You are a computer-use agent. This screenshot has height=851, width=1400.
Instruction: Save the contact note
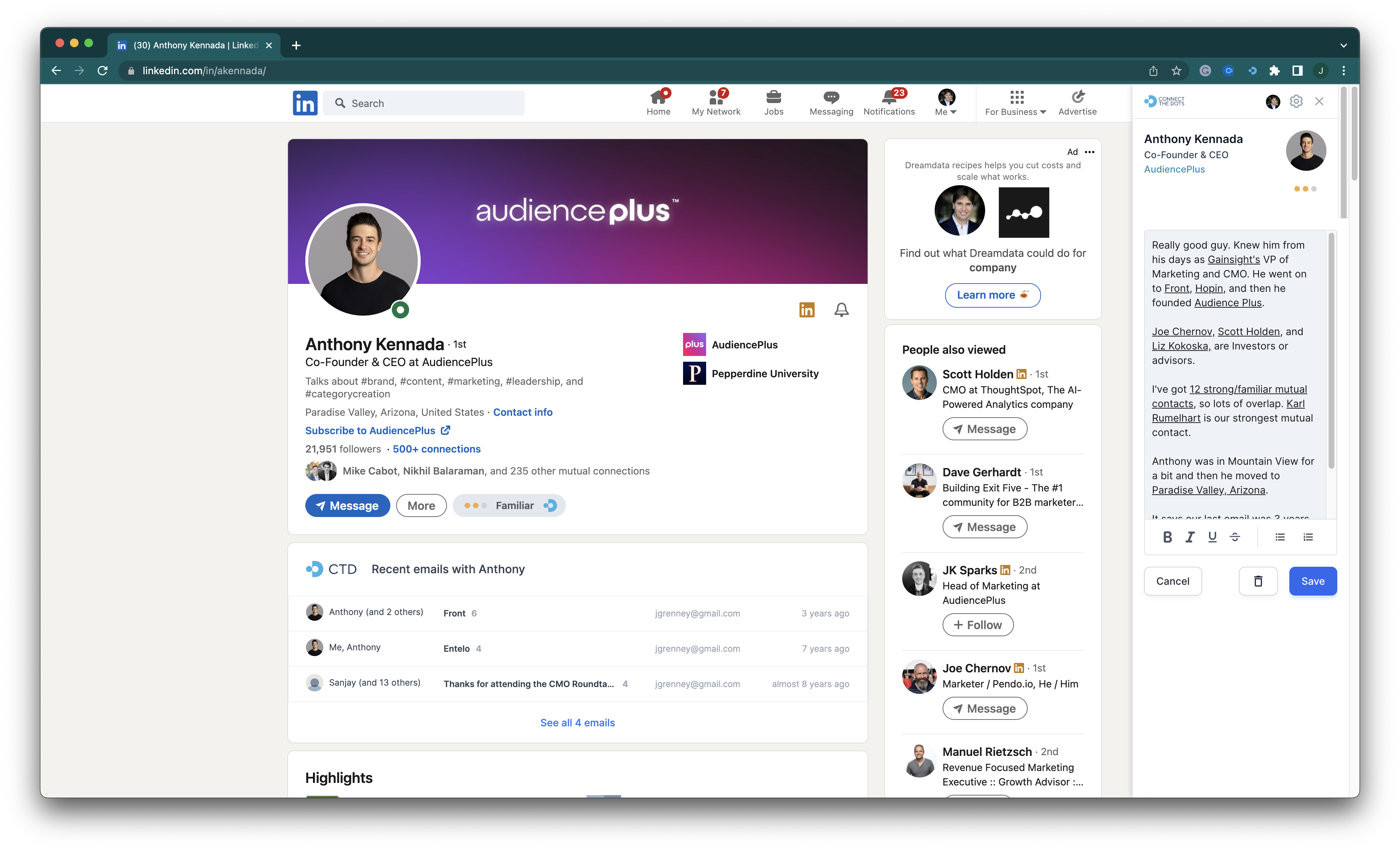(1312, 581)
